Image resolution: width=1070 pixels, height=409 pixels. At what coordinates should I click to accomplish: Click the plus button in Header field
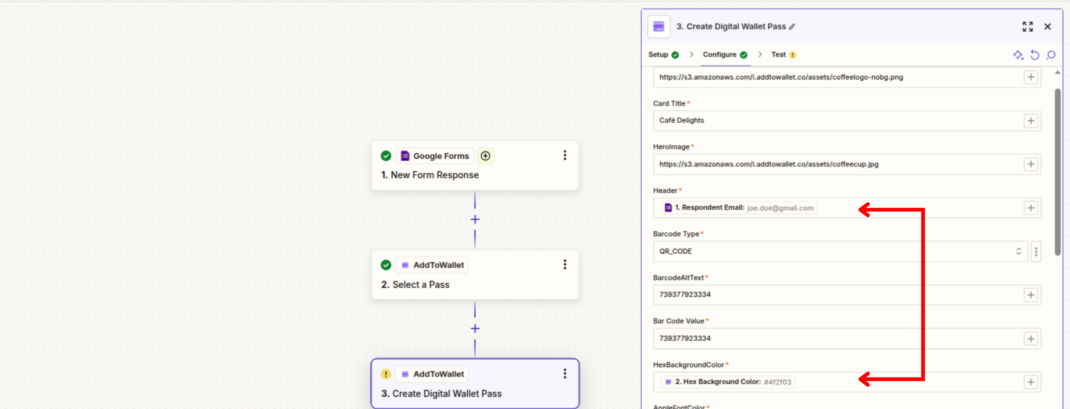[x=1030, y=208]
